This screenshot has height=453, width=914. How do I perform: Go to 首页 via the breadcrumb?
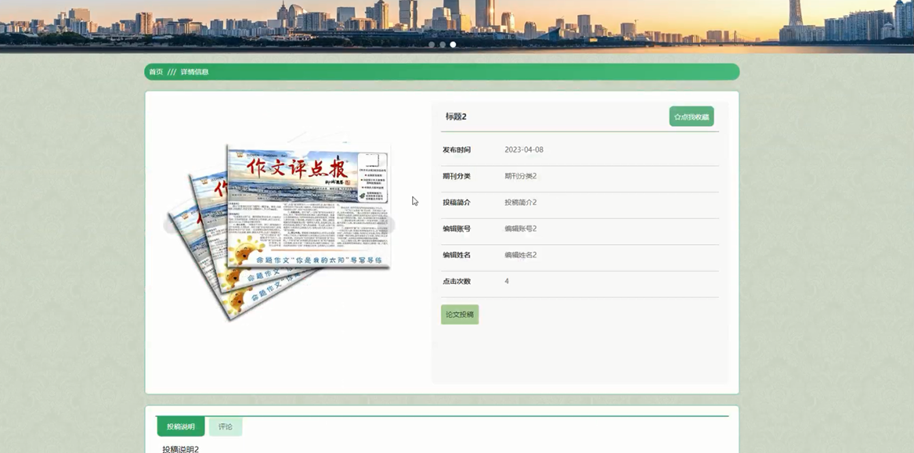pos(156,72)
